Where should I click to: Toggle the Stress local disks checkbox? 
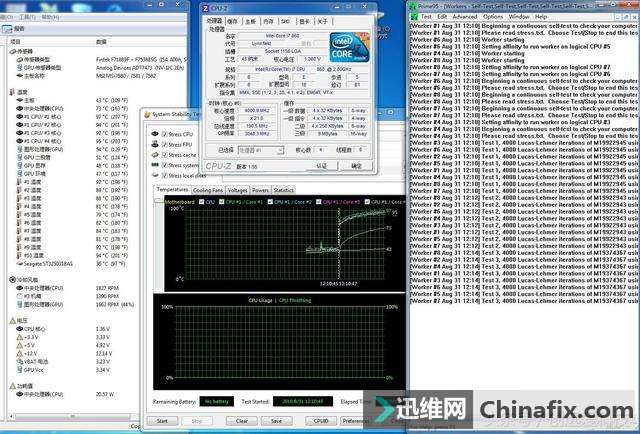[164, 176]
